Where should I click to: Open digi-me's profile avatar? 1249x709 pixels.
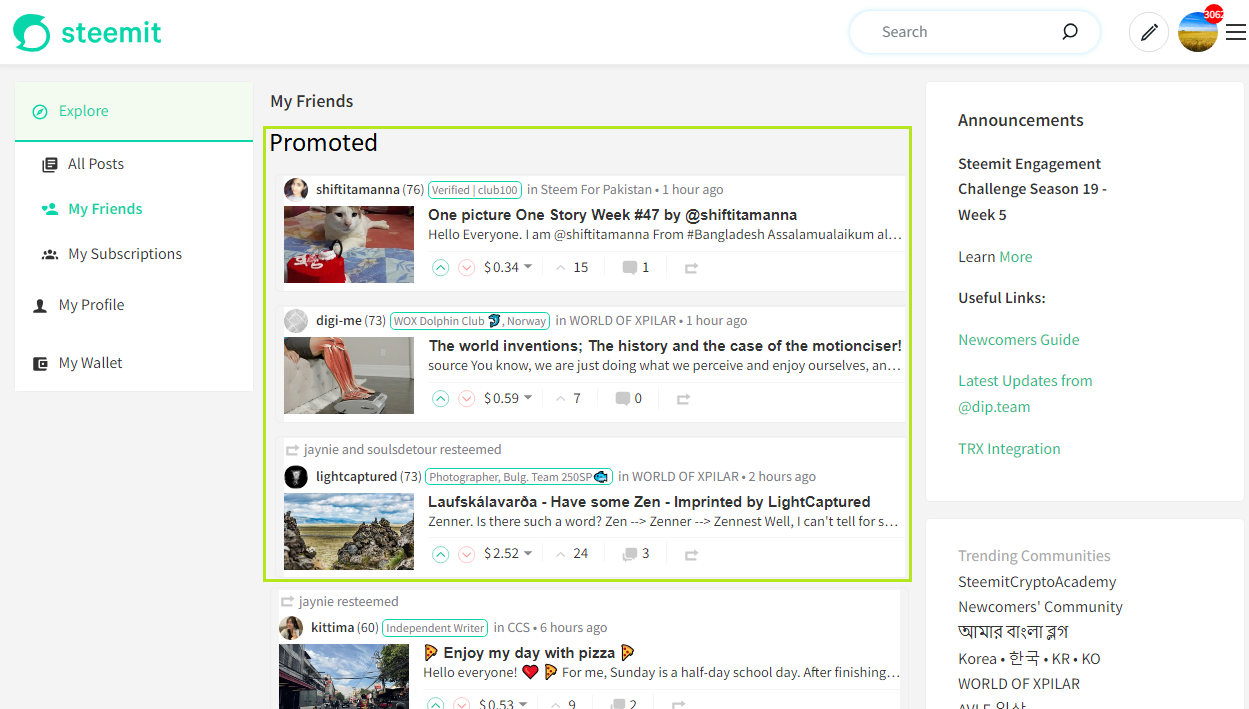[x=296, y=321]
